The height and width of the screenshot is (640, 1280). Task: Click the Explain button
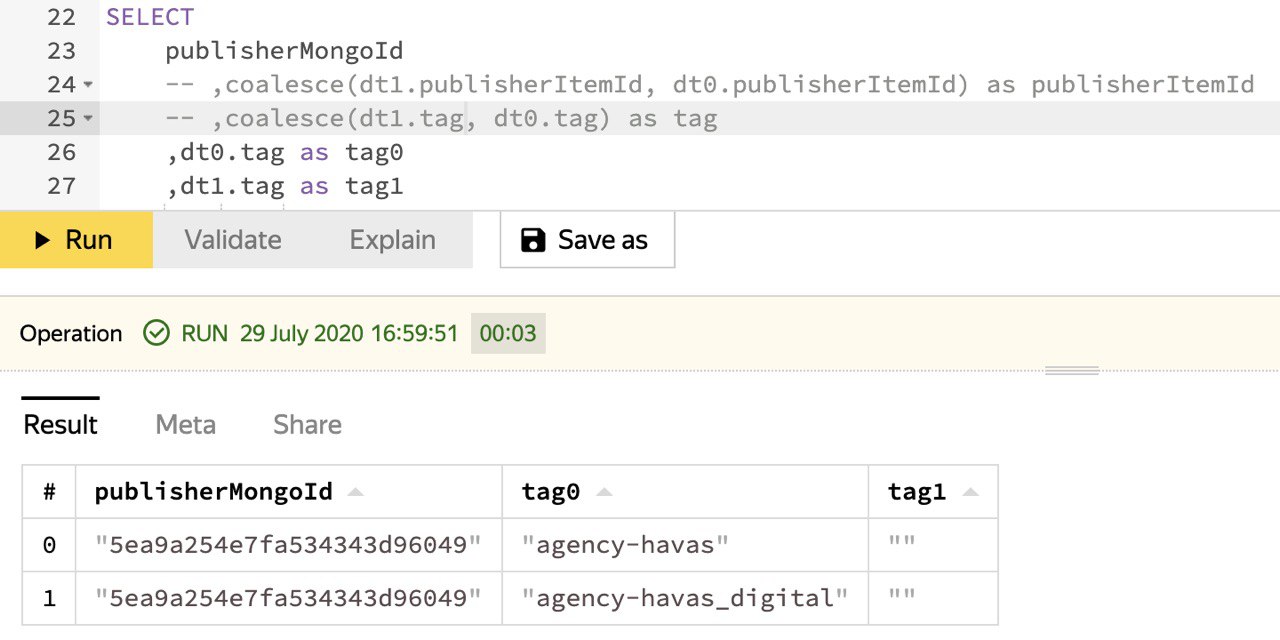pos(393,240)
